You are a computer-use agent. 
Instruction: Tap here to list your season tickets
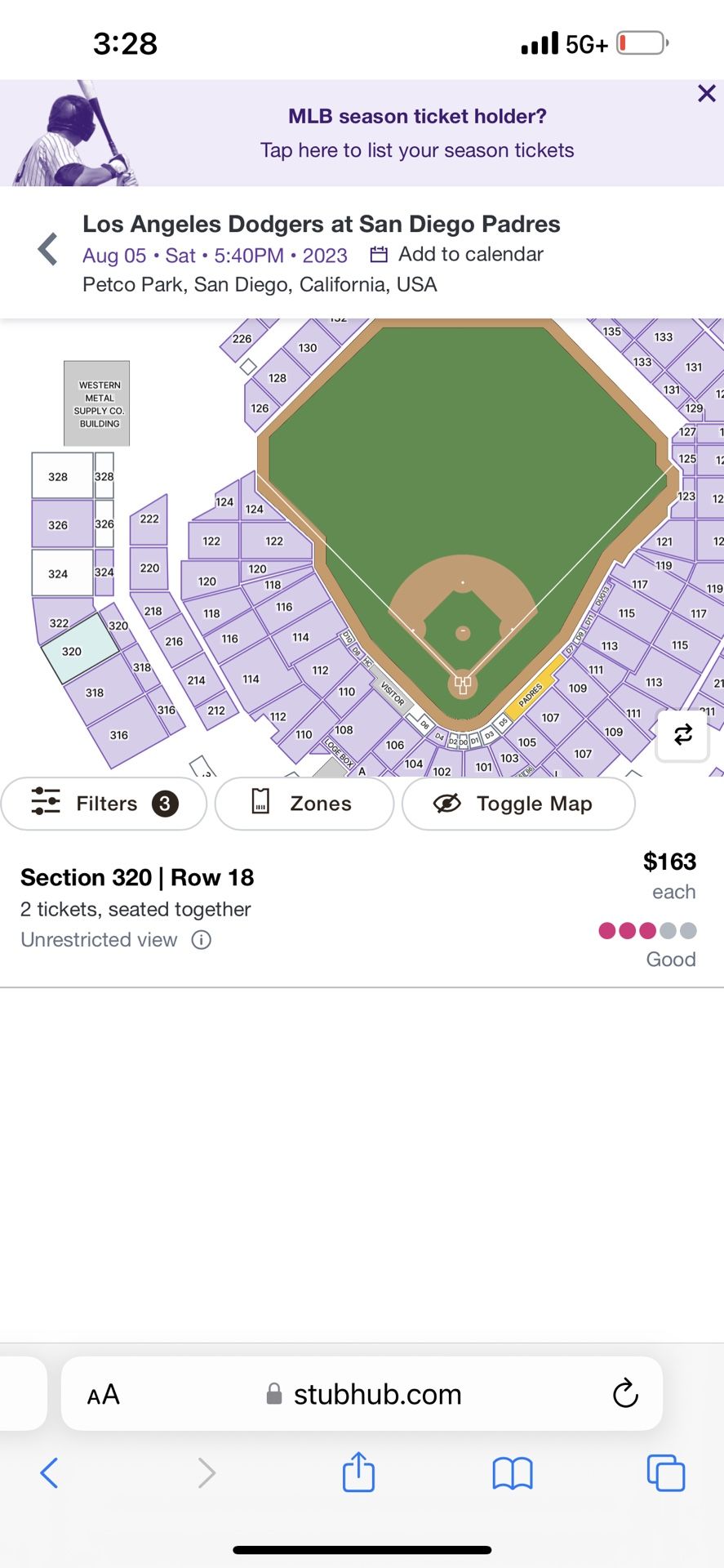click(417, 150)
